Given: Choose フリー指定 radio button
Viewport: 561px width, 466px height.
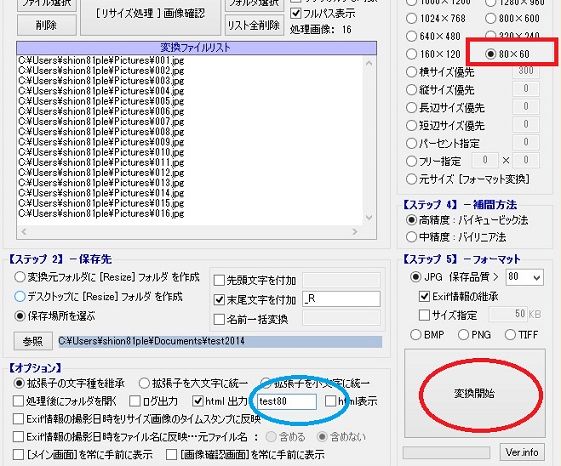Looking at the screenshot, I should [411, 161].
